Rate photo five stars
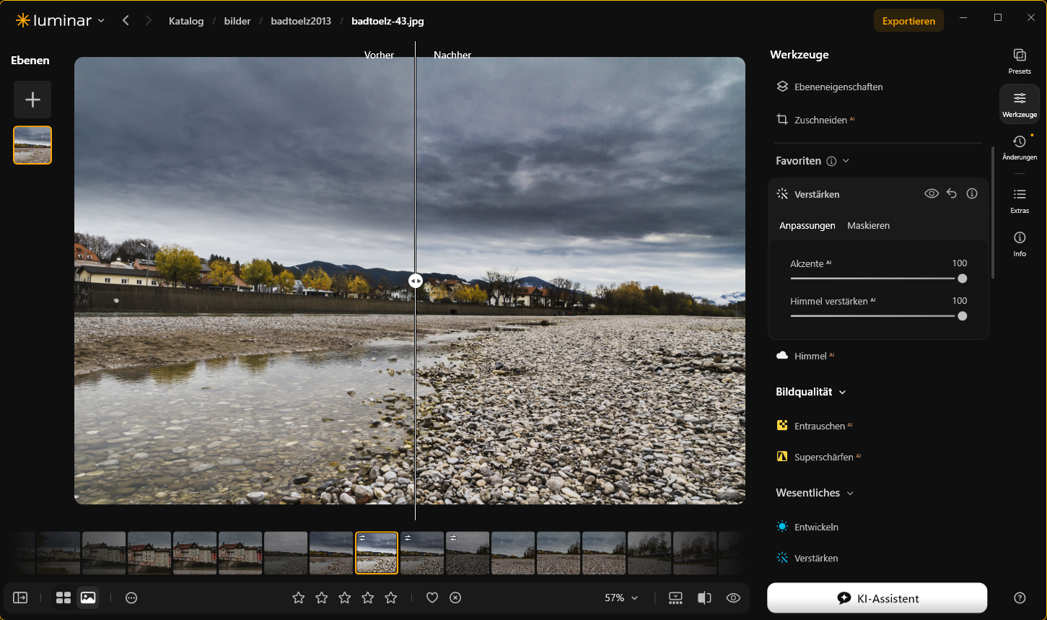This screenshot has height=620, width=1047. [x=391, y=598]
